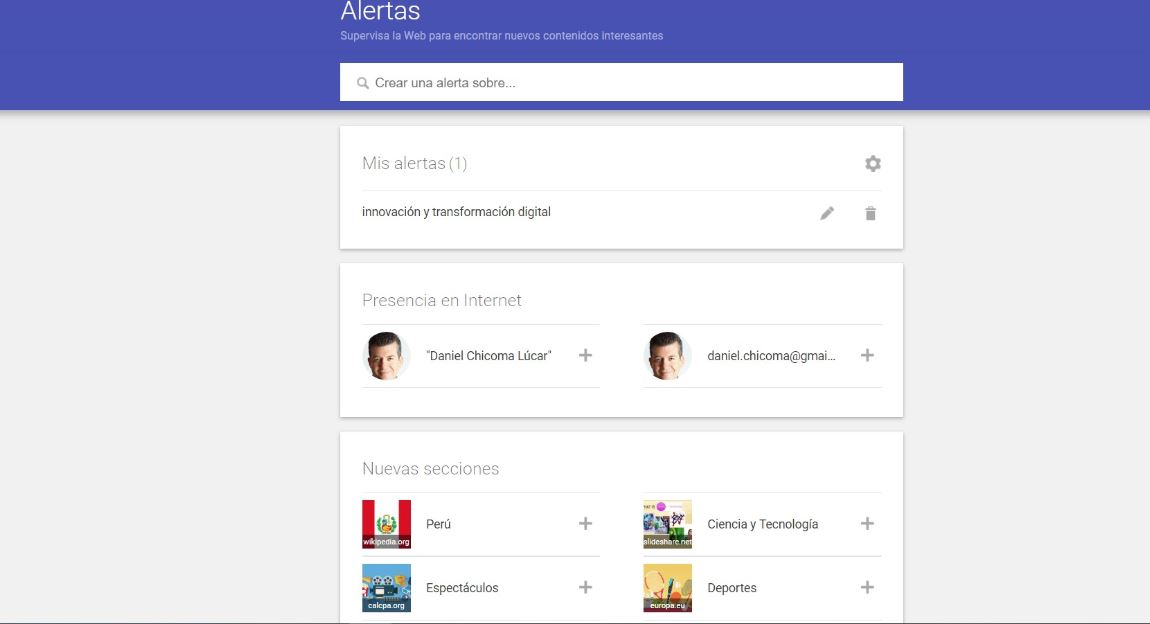Click the Ciencia y Tecnología thumbnail
Screen dimensions: 1150x624
667,524
